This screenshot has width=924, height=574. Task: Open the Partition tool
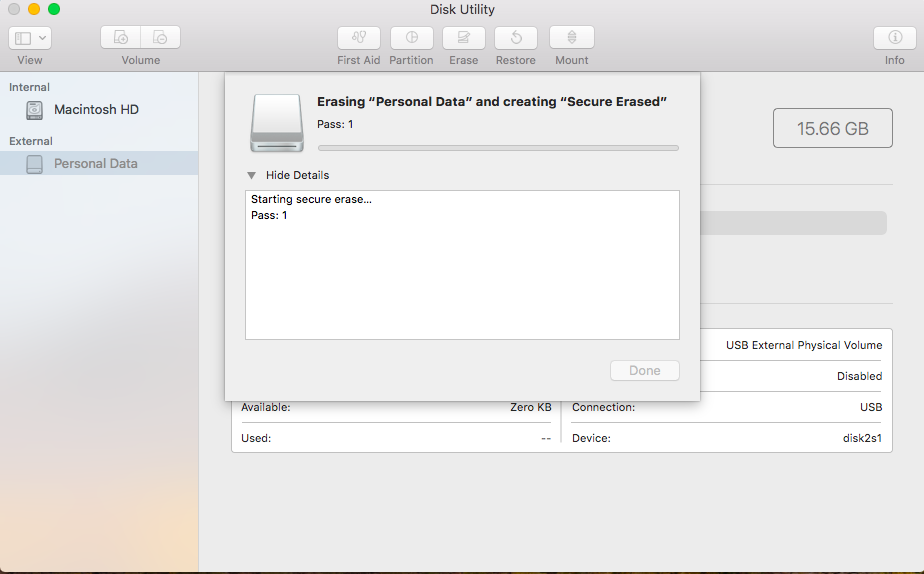pyautogui.click(x=411, y=38)
